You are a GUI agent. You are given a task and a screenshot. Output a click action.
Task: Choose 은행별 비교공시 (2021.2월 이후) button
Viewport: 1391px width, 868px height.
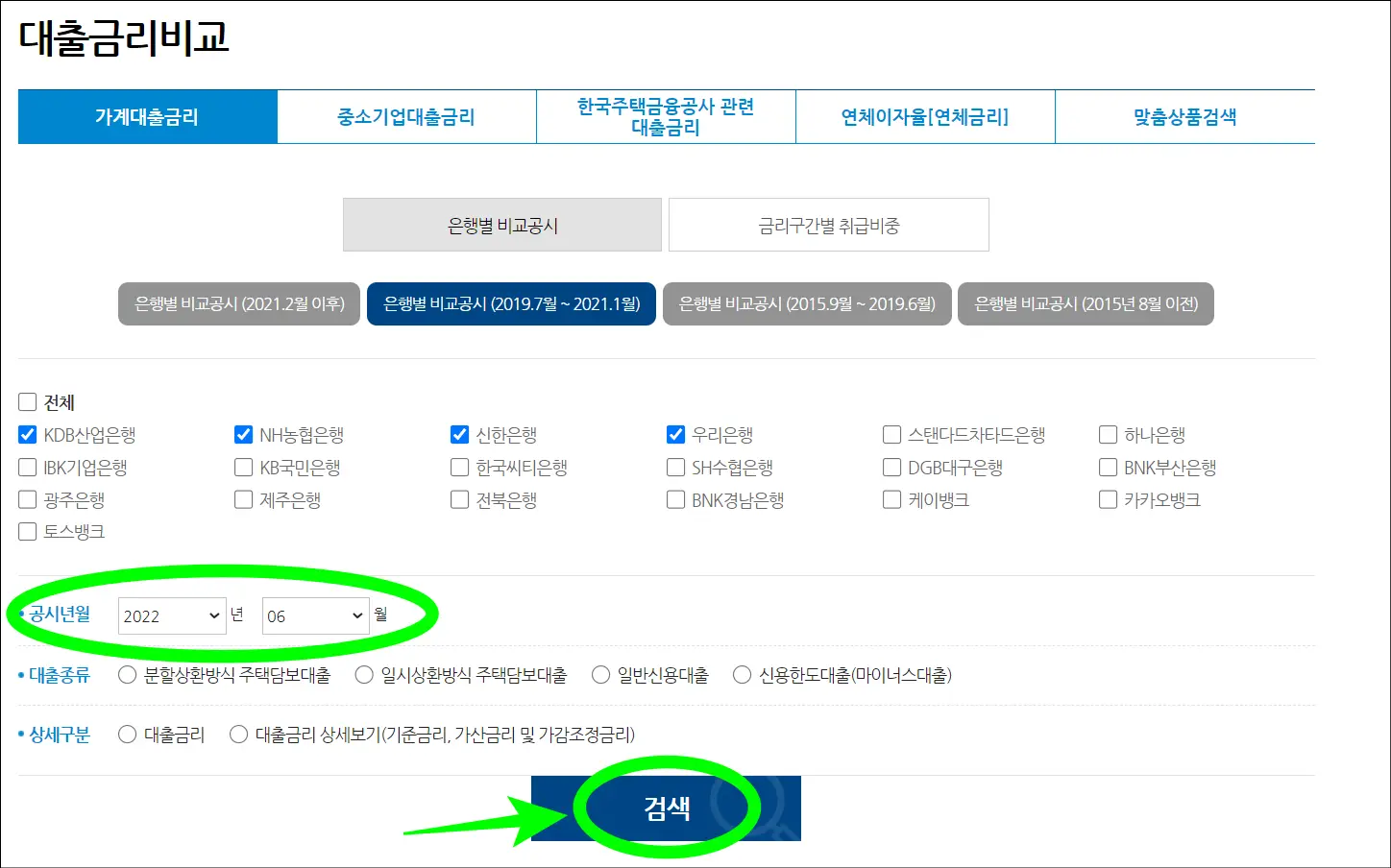(239, 303)
